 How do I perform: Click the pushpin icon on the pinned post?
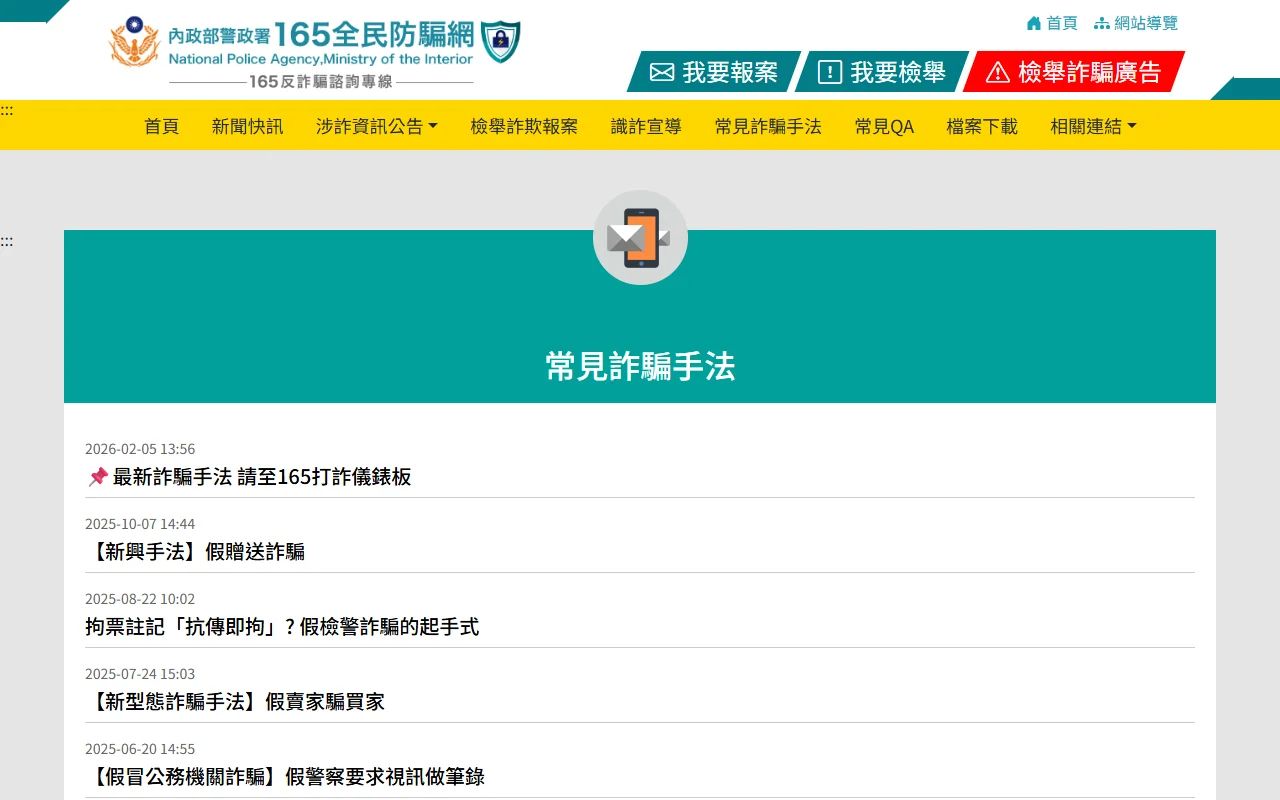pyautogui.click(x=97, y=477)
